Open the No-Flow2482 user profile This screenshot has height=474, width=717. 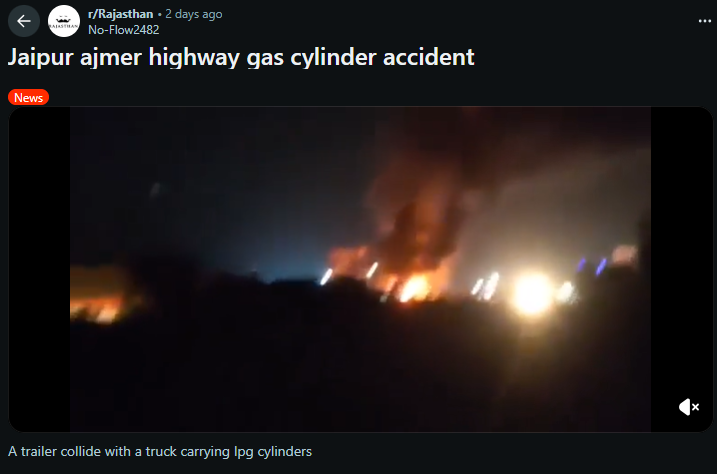(x=123, y=30)
